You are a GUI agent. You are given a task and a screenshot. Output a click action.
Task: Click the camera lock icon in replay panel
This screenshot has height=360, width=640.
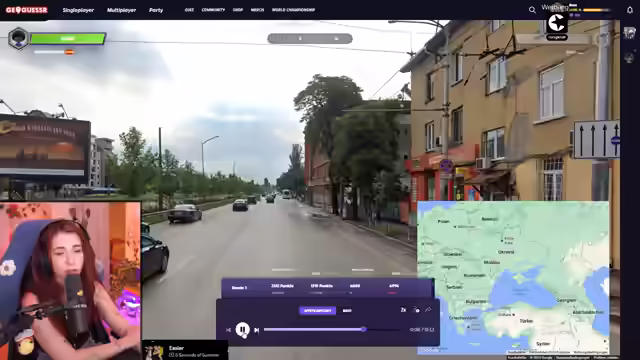point(416,310)
